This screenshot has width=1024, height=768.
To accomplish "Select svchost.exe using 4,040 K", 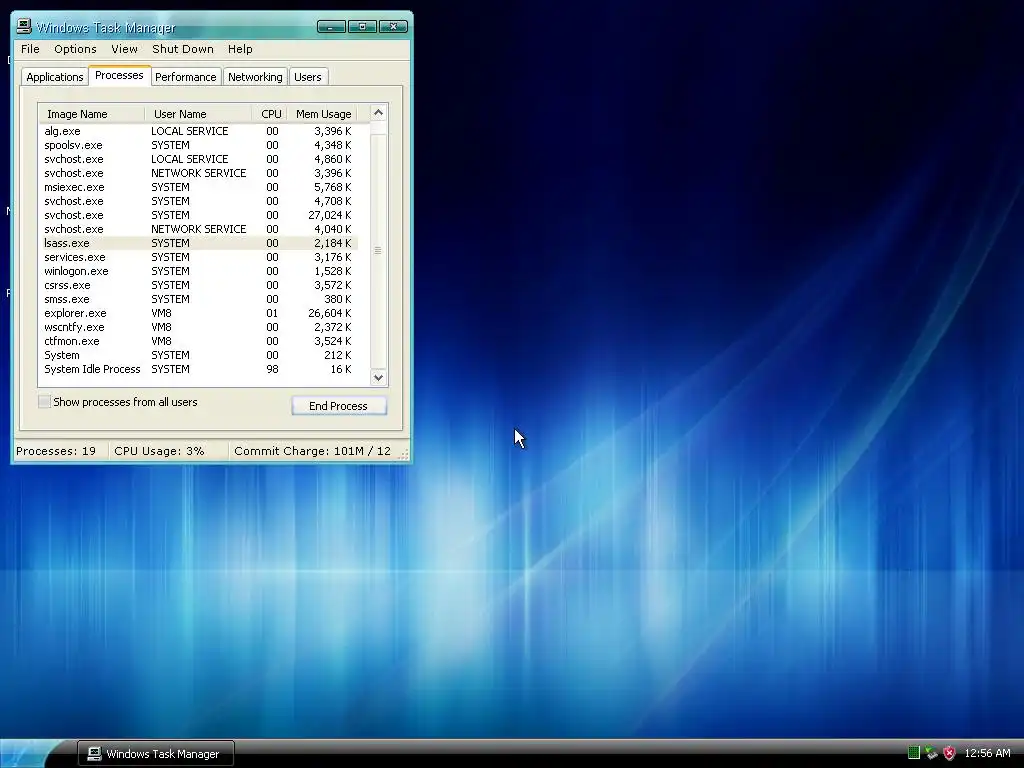I will (199, 229).
